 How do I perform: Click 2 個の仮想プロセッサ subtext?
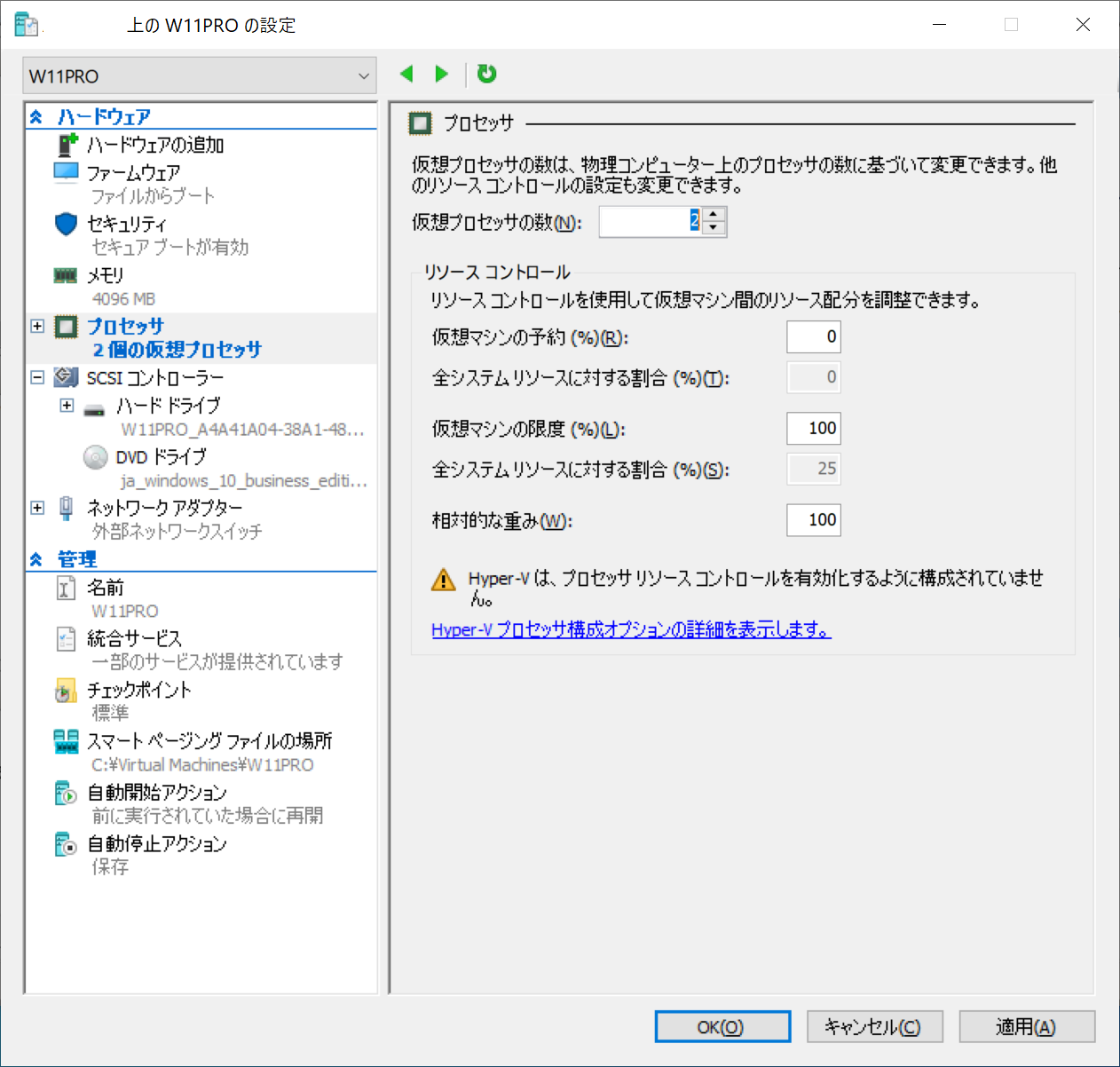coord(177,350)
